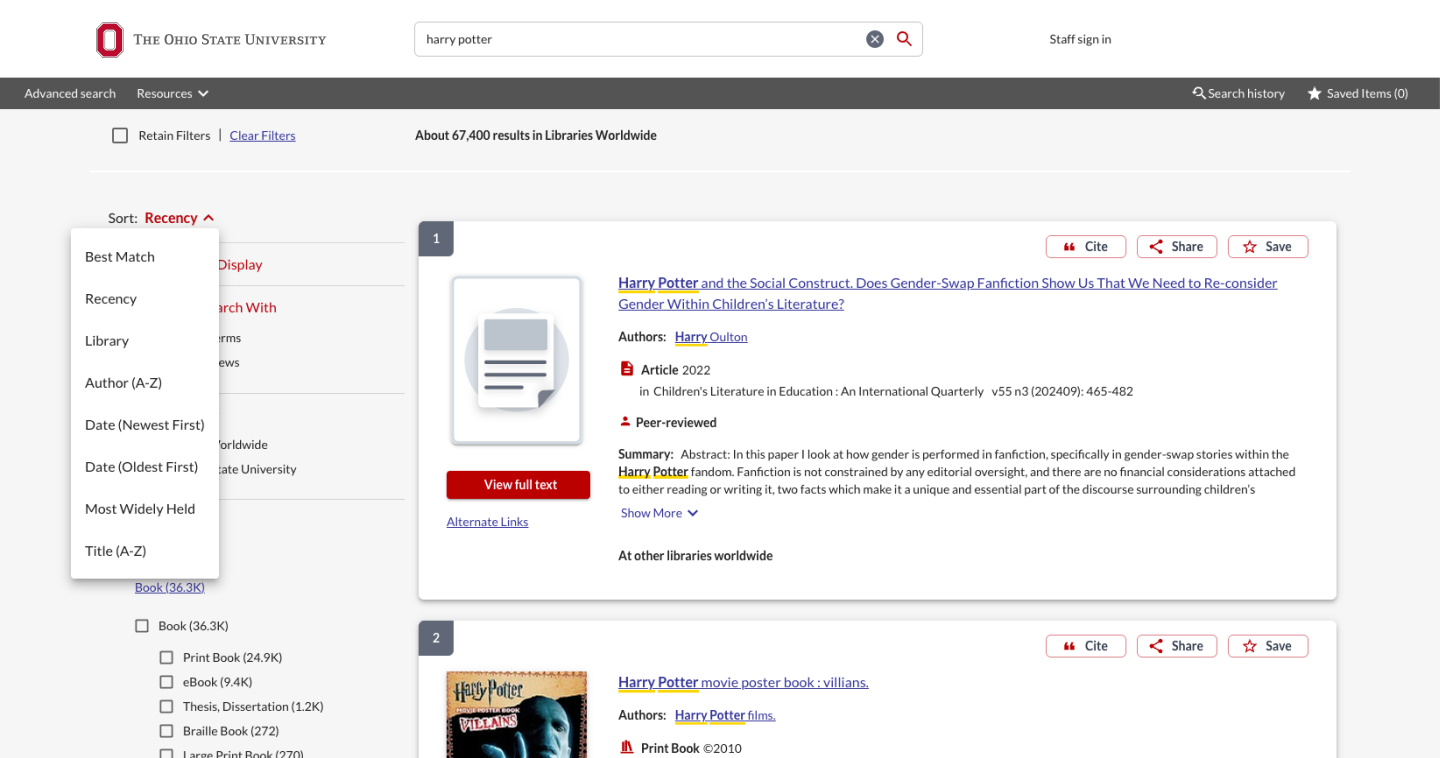This screenshot has height=758, width=1440.
Task: Collapse the Sort Recency dropdown
Action: click(180, 218)
